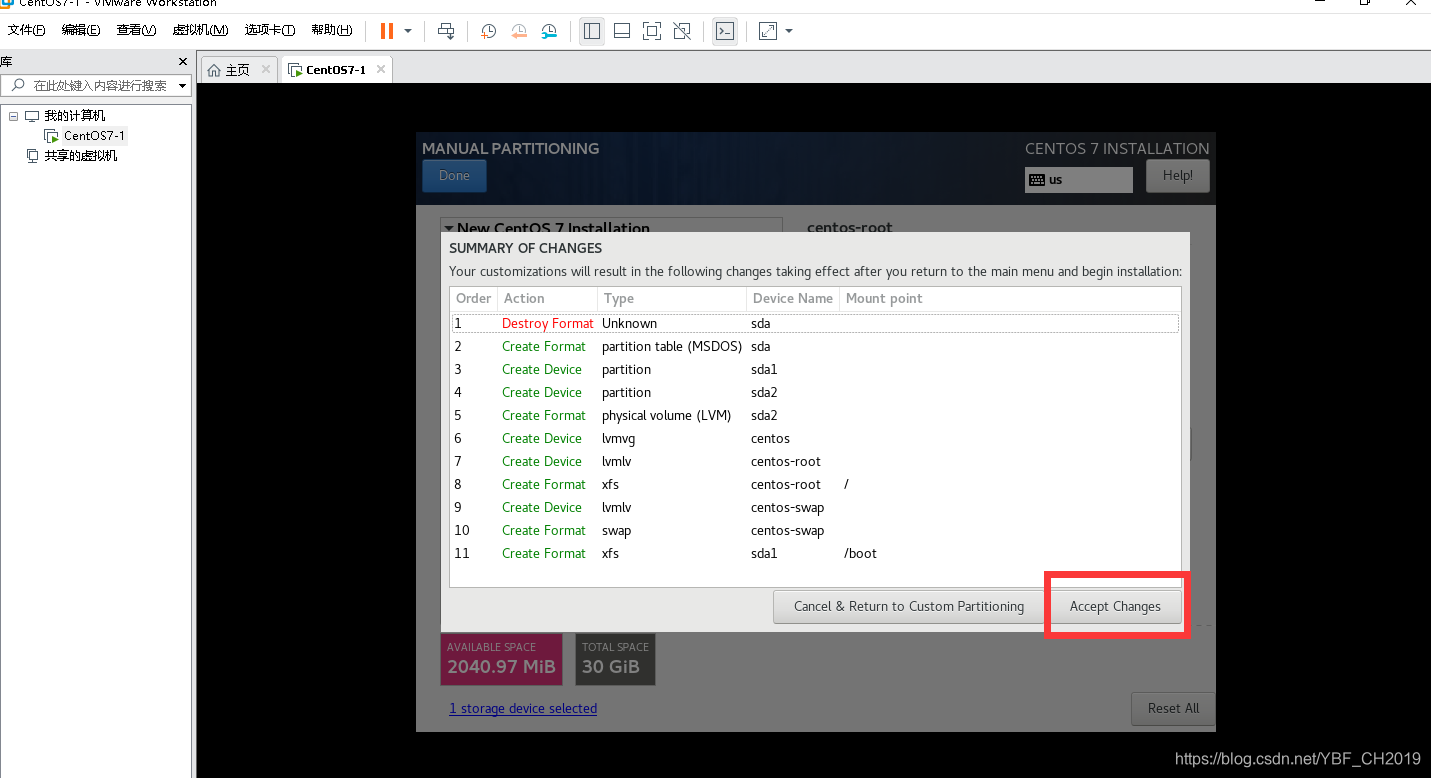Select row 4 Create Device sda2 partition

tap(815, 392)
